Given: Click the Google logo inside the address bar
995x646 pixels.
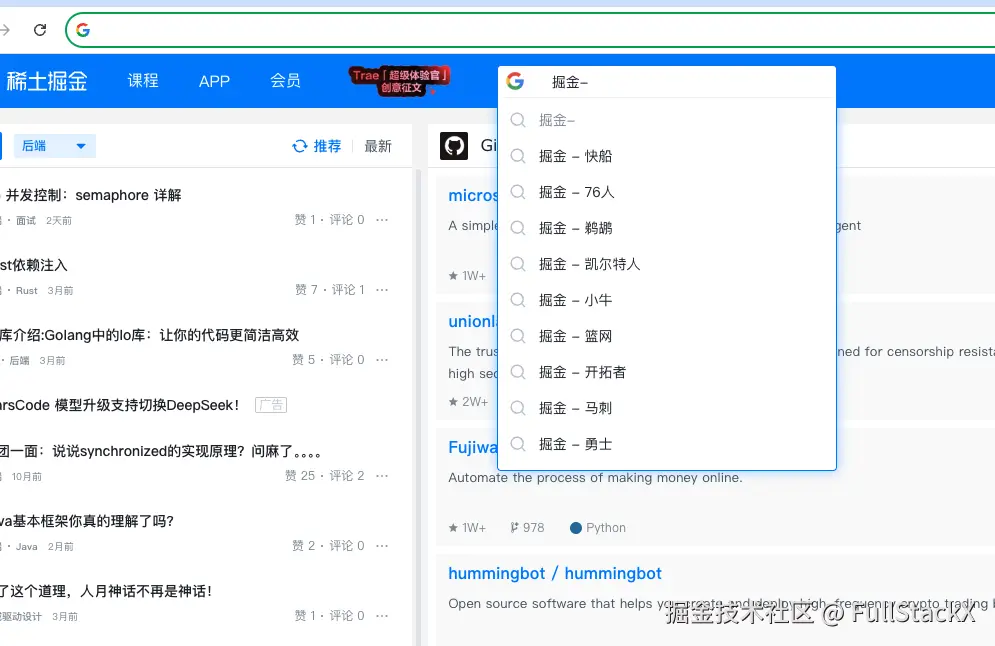Looking at the screenshot, I should point(83,29).
